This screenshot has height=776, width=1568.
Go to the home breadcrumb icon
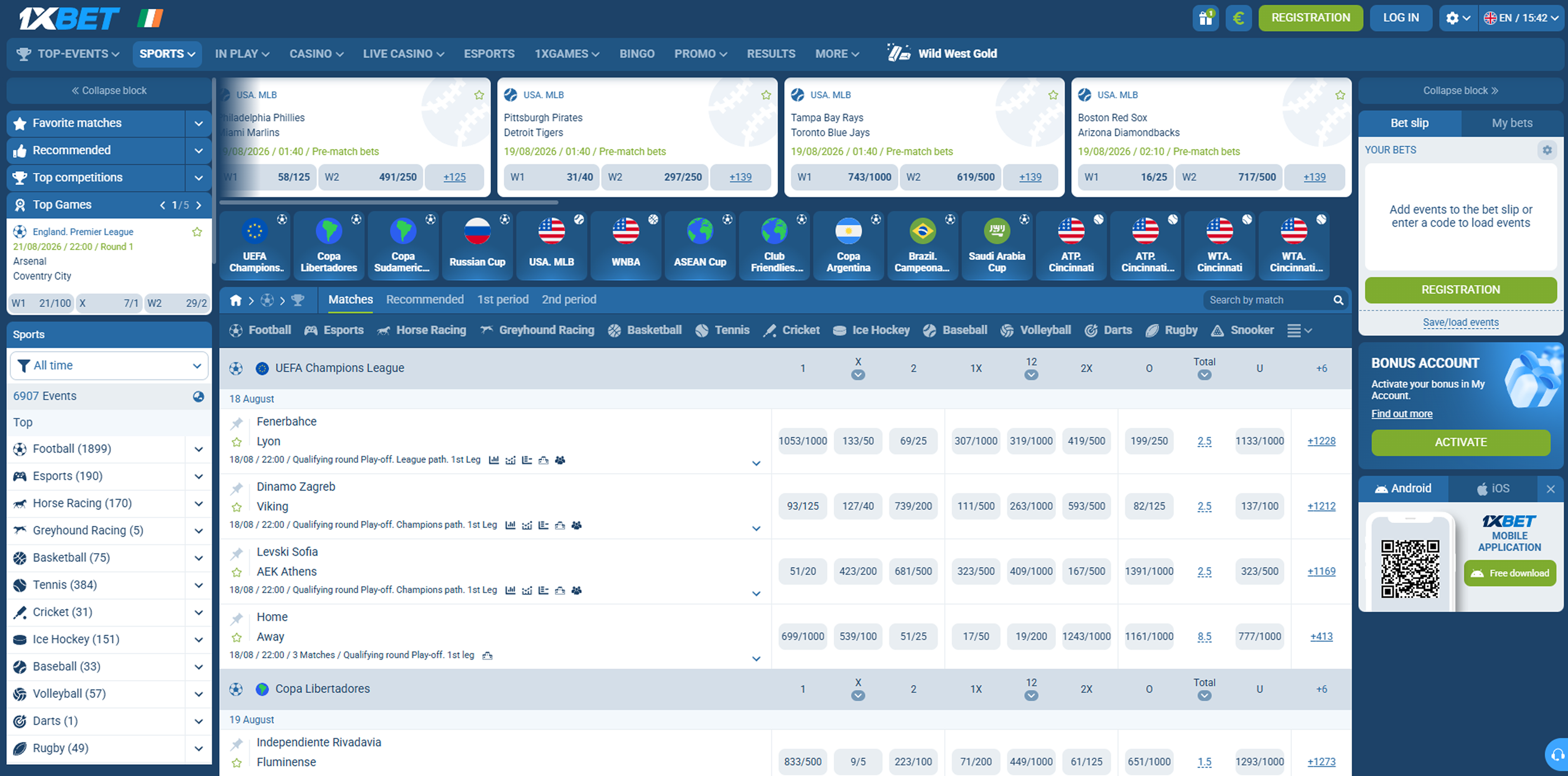[x=235, y=300]
